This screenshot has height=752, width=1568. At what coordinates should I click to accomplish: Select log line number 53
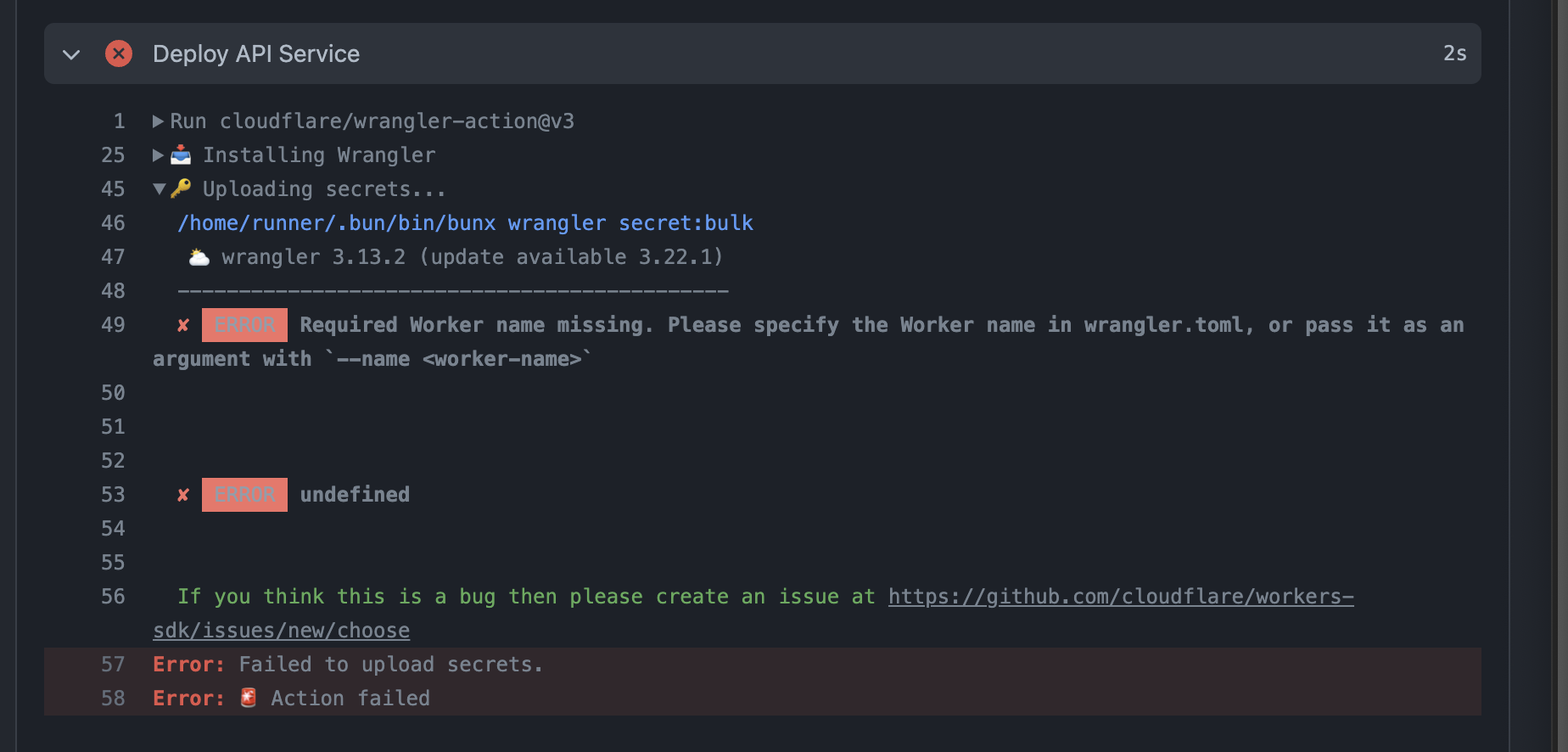tap(113, 495)
